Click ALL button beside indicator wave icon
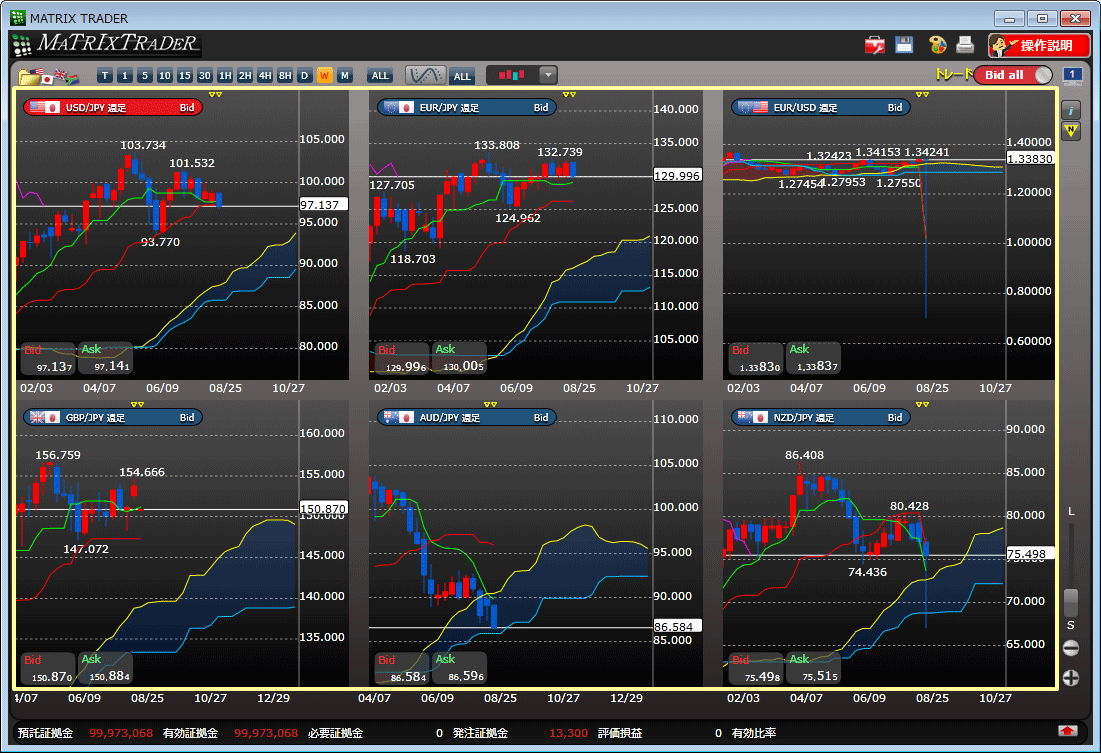The height and width of the screenshot is (753, 1101). (461, 77)
